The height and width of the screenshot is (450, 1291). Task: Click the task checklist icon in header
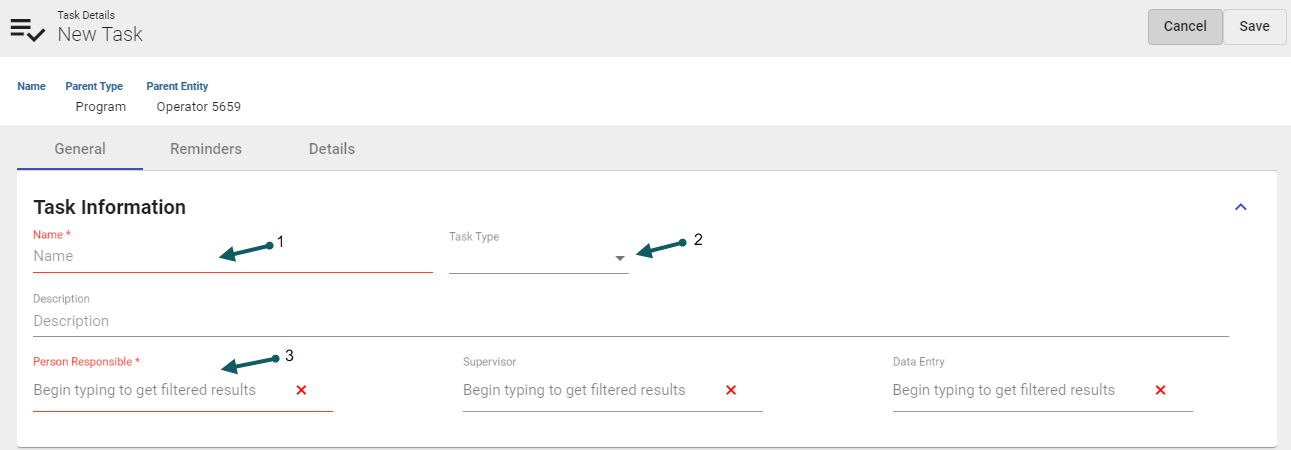coord(27,28)
